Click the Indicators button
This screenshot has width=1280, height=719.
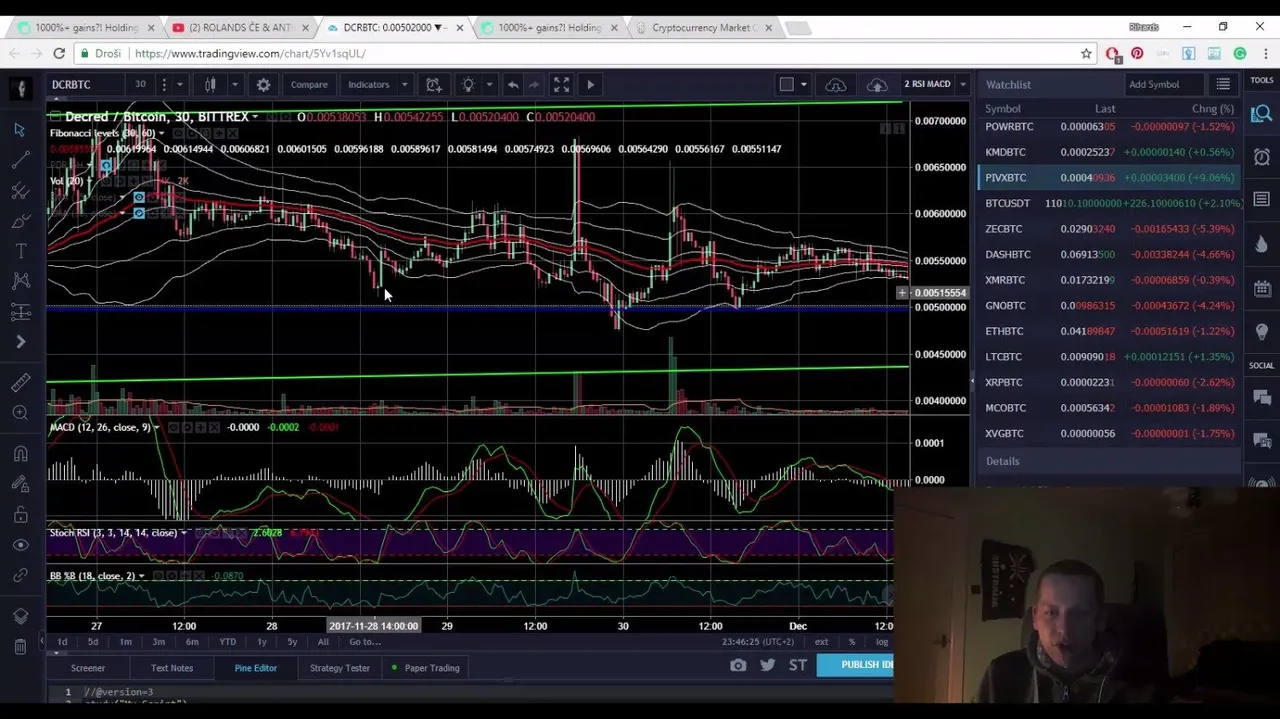pyautogui.click(x=369, y=85)
